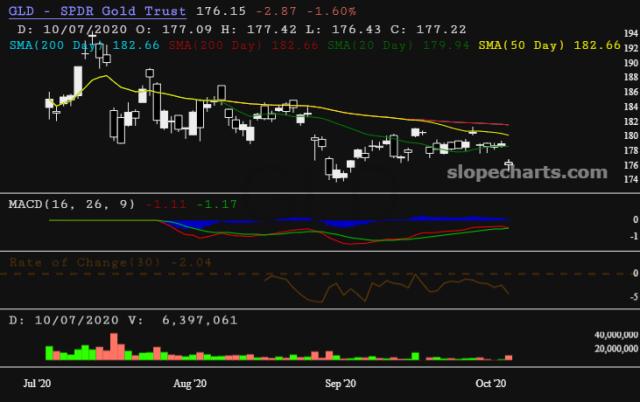Image resolution: width=640 pixels, height=402 pixels.
Task: Click the GLD - SPDR Gold Trust title
Action: coord(97,10)
